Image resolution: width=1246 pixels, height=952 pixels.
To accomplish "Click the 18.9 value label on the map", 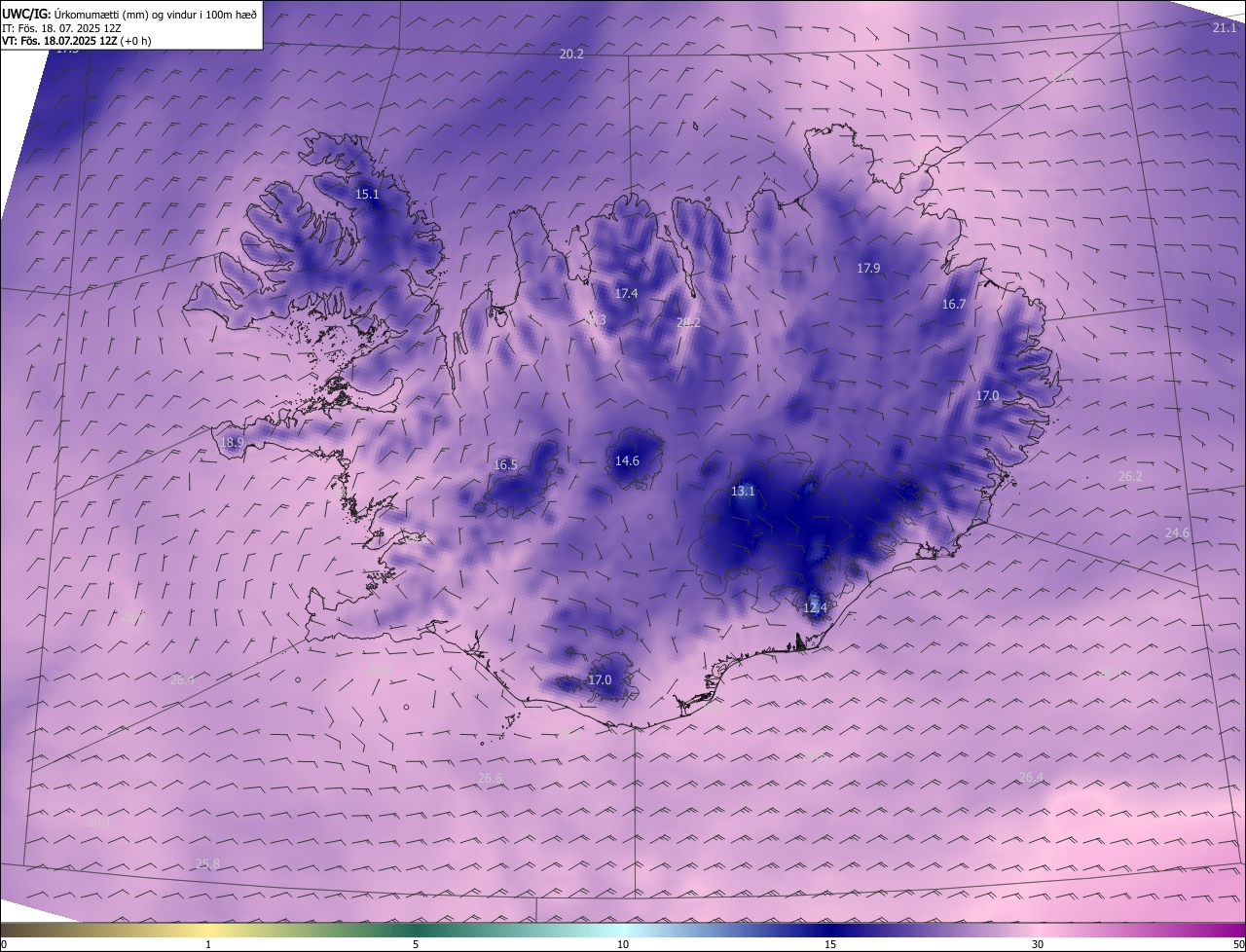I will tap(232, 443).
